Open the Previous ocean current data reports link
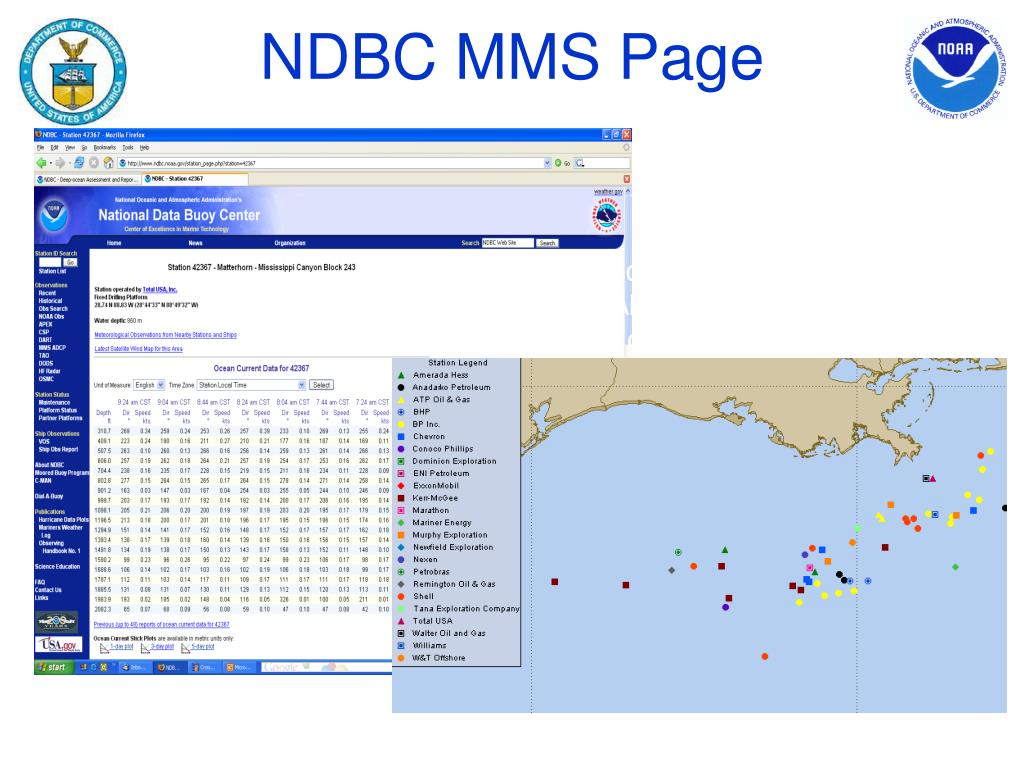 [161, 625]
